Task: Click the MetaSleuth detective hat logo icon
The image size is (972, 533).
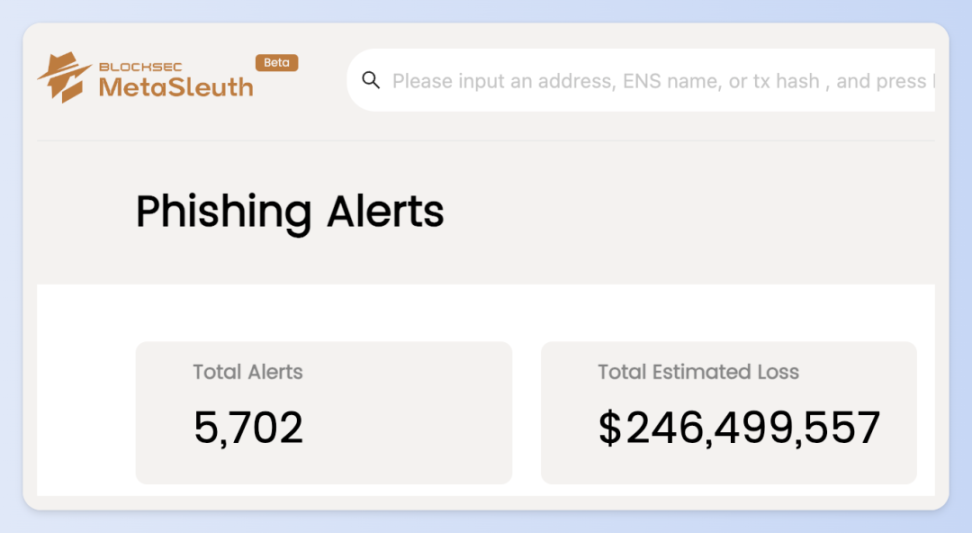Action: pos(64,77)
